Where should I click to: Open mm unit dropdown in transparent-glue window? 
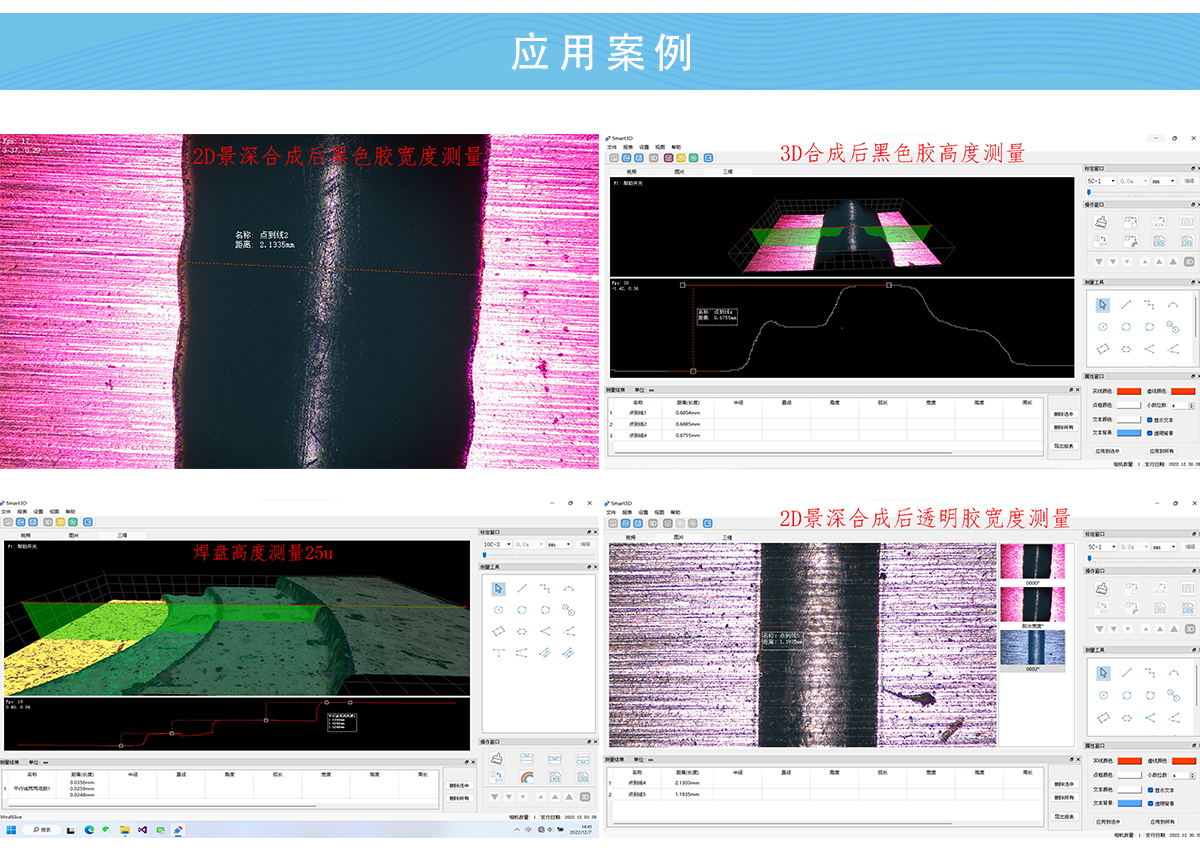[x=1163, y=547]
